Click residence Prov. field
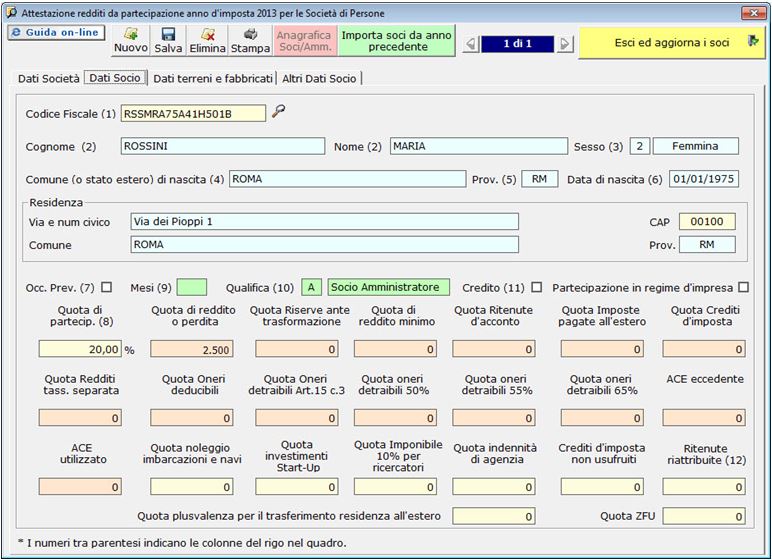This screenshot has width=772, height=560. click(707, 245)
